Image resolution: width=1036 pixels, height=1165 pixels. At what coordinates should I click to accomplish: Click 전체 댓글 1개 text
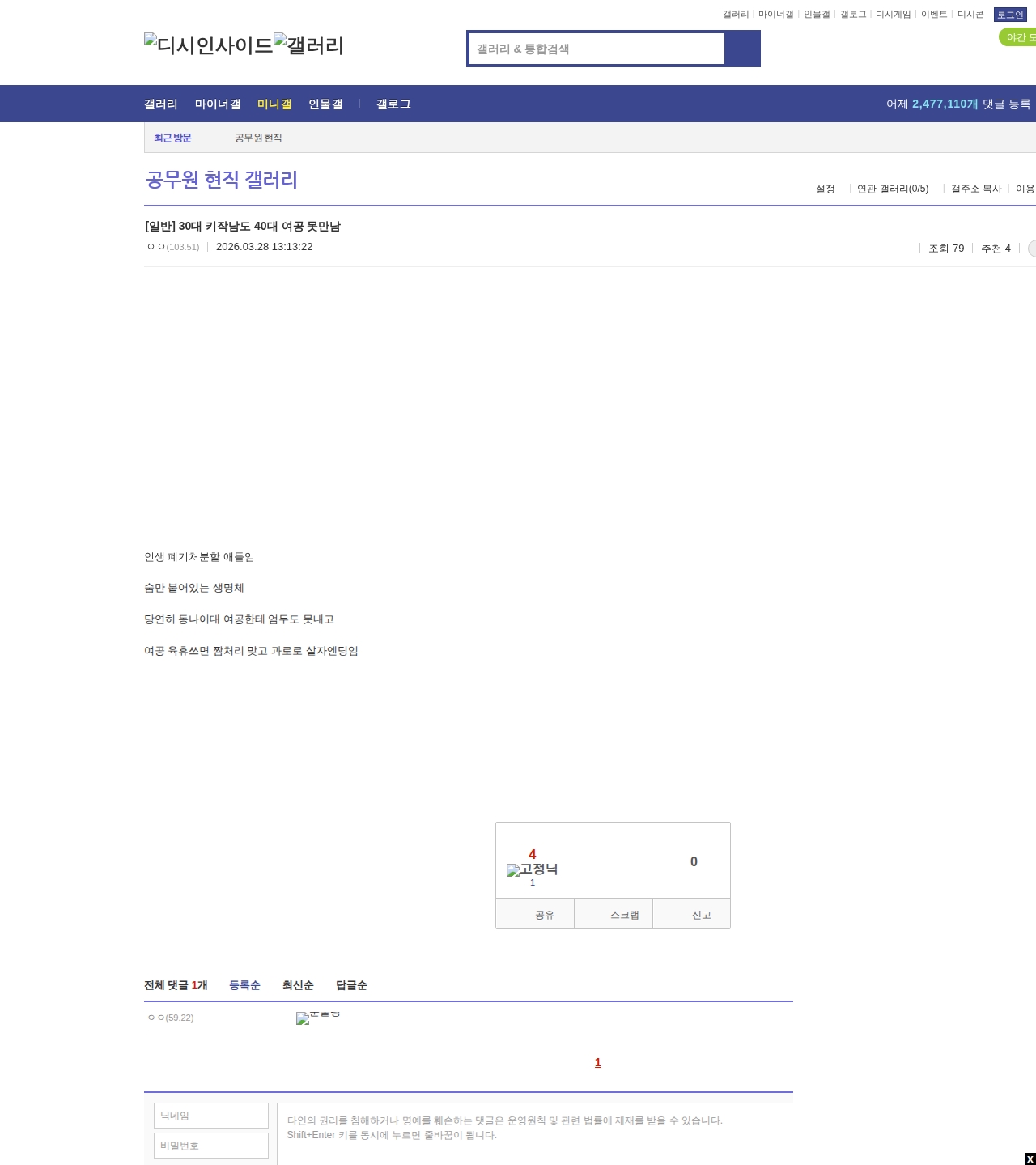pyautogui.click(x=176, y=985)
